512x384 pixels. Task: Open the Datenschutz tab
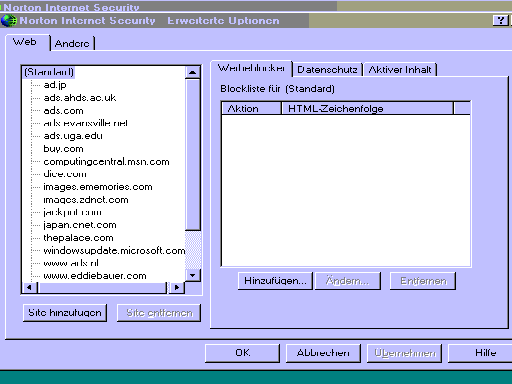[327, 70]
